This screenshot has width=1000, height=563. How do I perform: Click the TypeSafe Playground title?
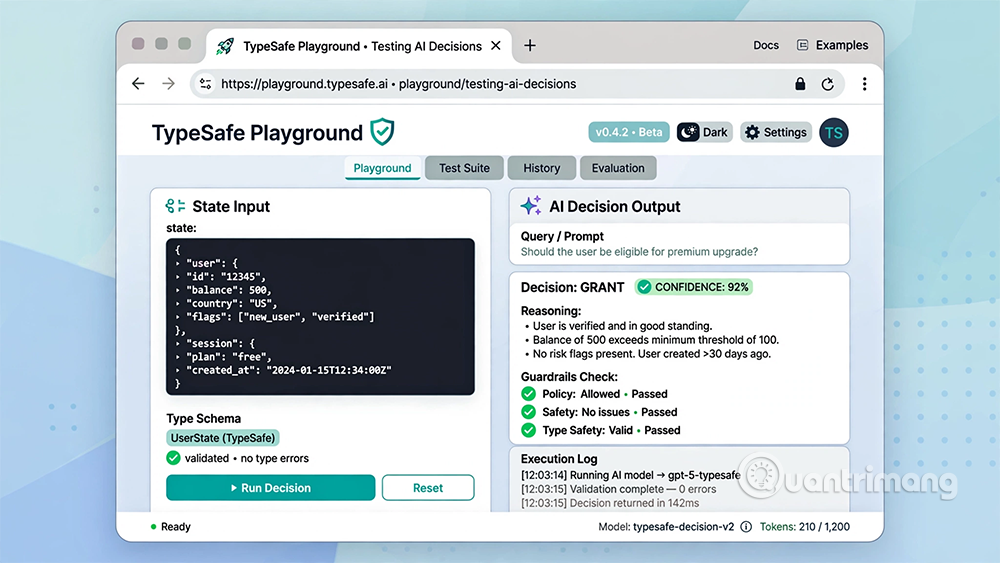tap(257, 133)
